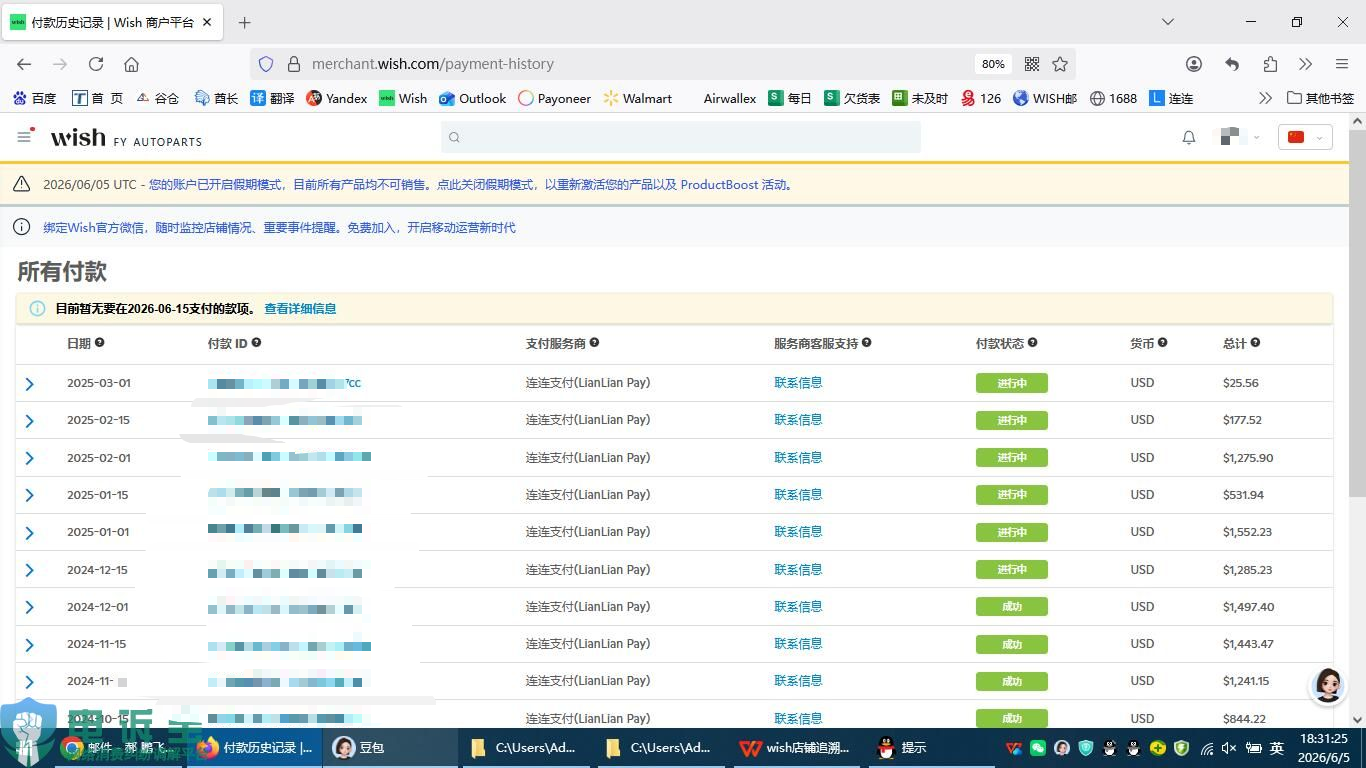The height and width of the screenshot is (768, 1366).
Task: Click 联系信息 link for 2025-03-01 payment
Action: pos(798,382)
